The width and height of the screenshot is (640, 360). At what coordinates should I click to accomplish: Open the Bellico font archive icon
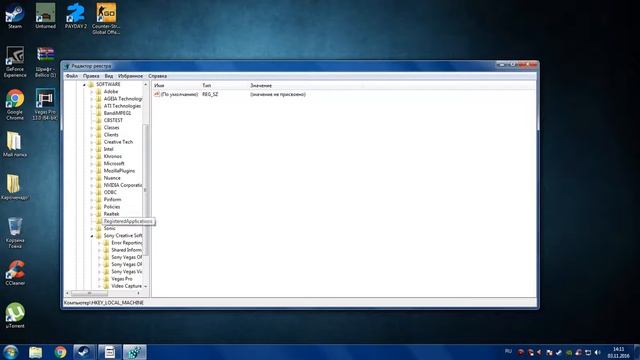click(x=45, y=61)
